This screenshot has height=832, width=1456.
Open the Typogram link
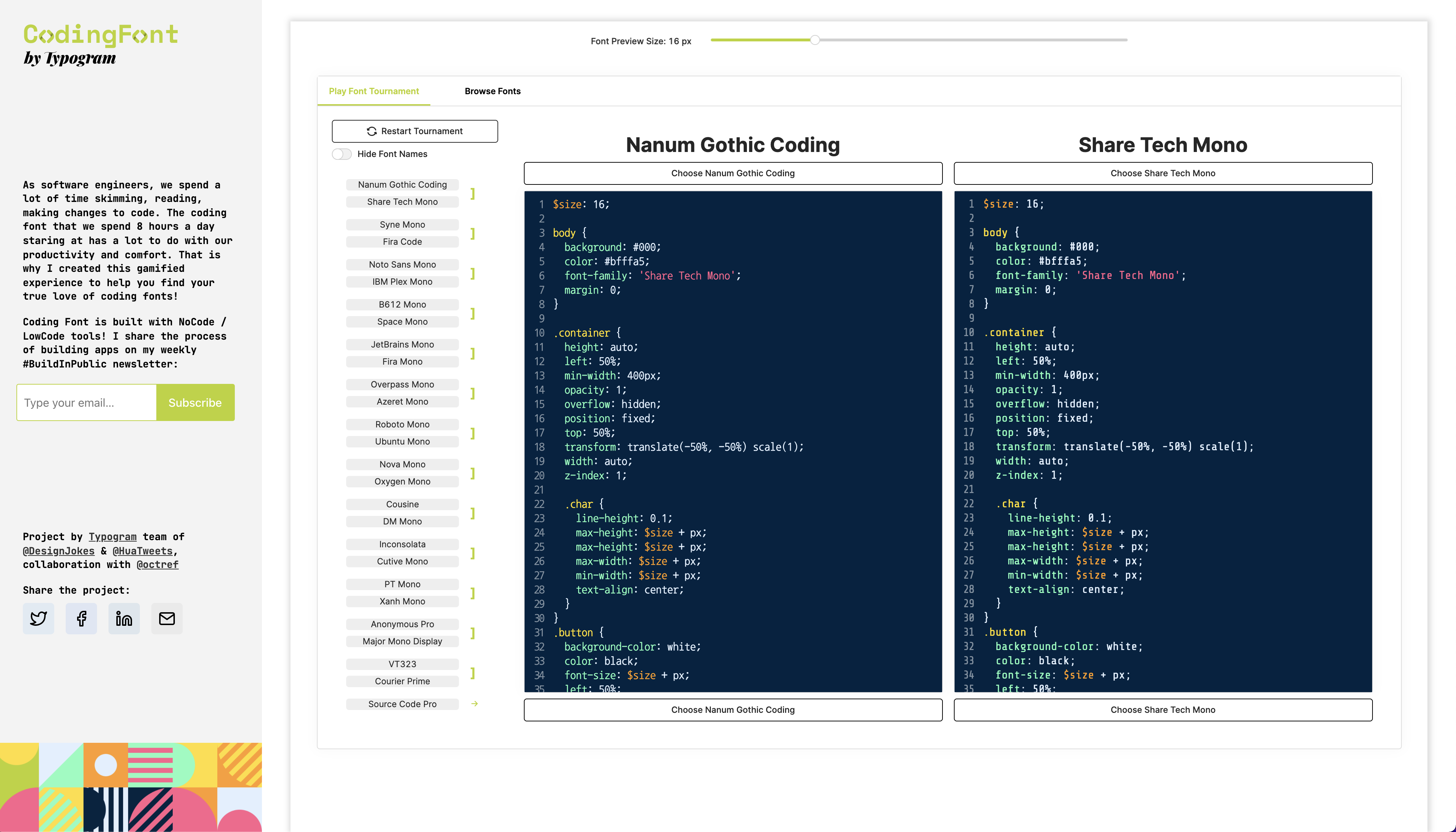pos(112,537)
